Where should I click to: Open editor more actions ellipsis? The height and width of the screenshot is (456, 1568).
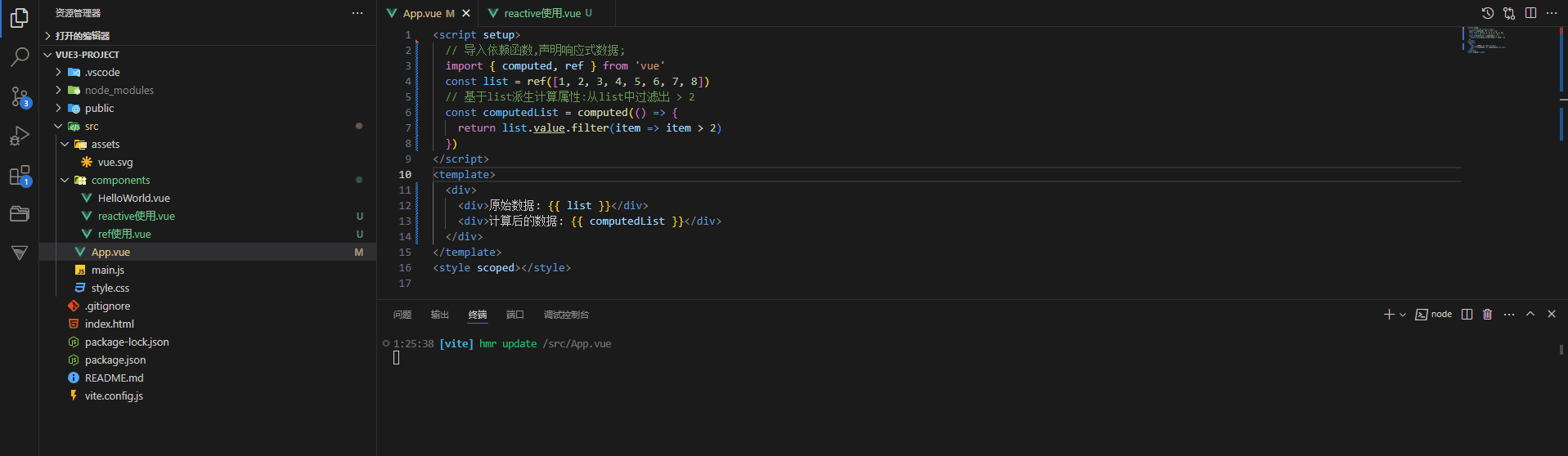coord(1552,13)
